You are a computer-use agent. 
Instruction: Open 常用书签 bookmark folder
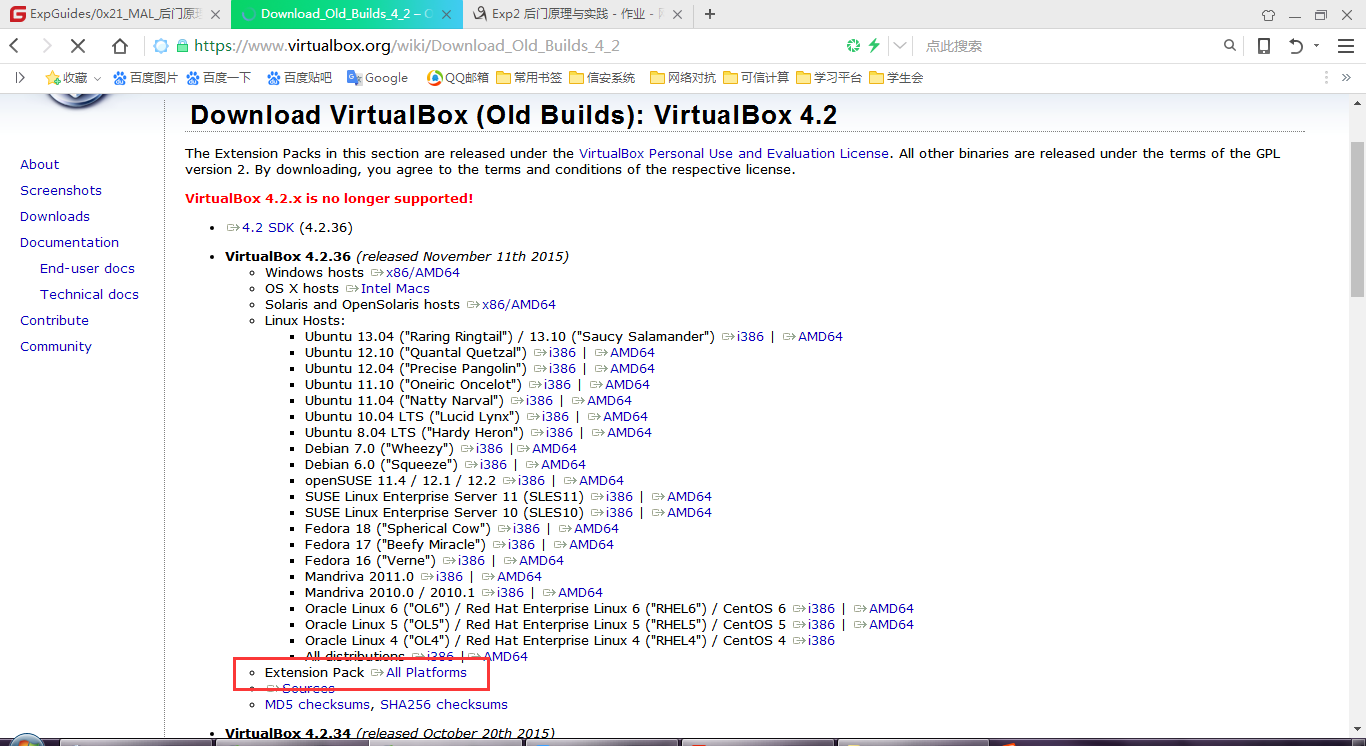point(529,77)
